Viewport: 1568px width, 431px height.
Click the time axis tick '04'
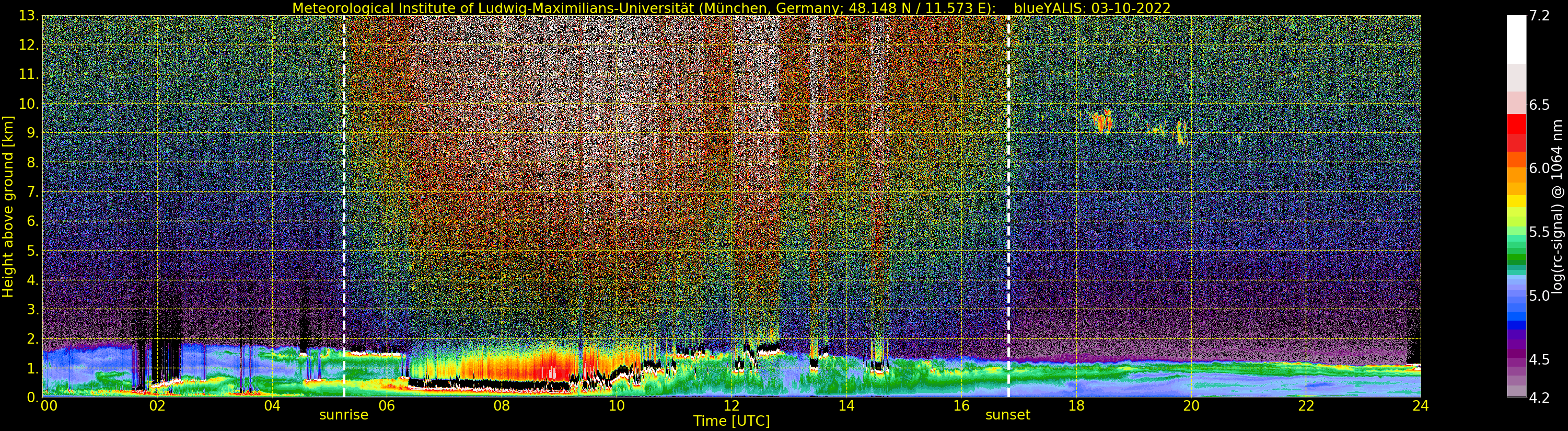pyautogui.click(x=272, y=405)
